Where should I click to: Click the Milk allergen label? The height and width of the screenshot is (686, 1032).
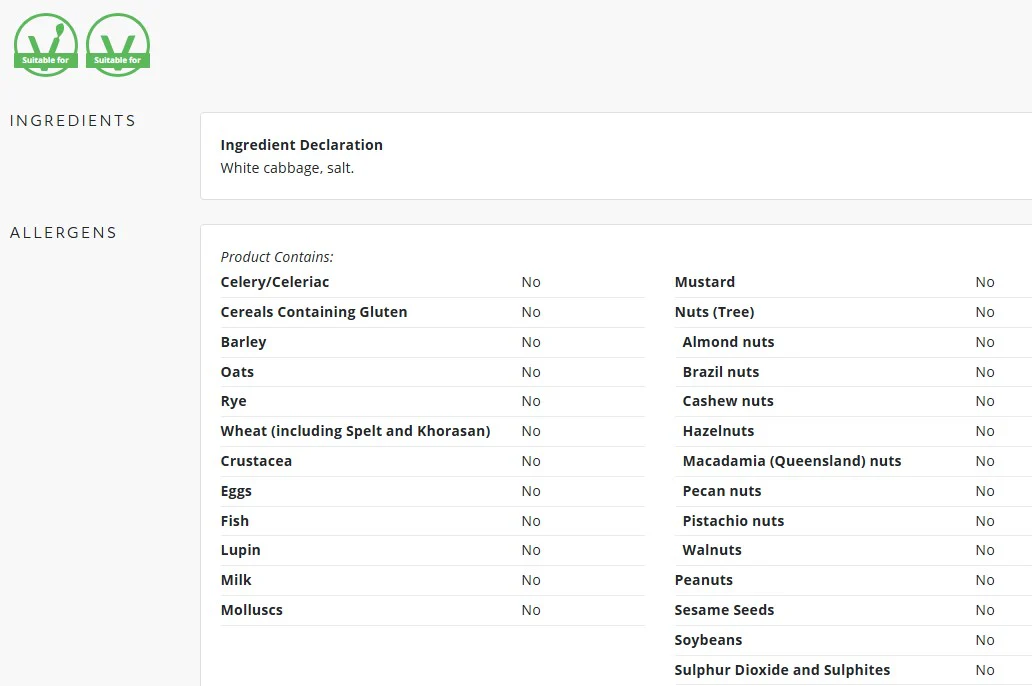point(236,580)
